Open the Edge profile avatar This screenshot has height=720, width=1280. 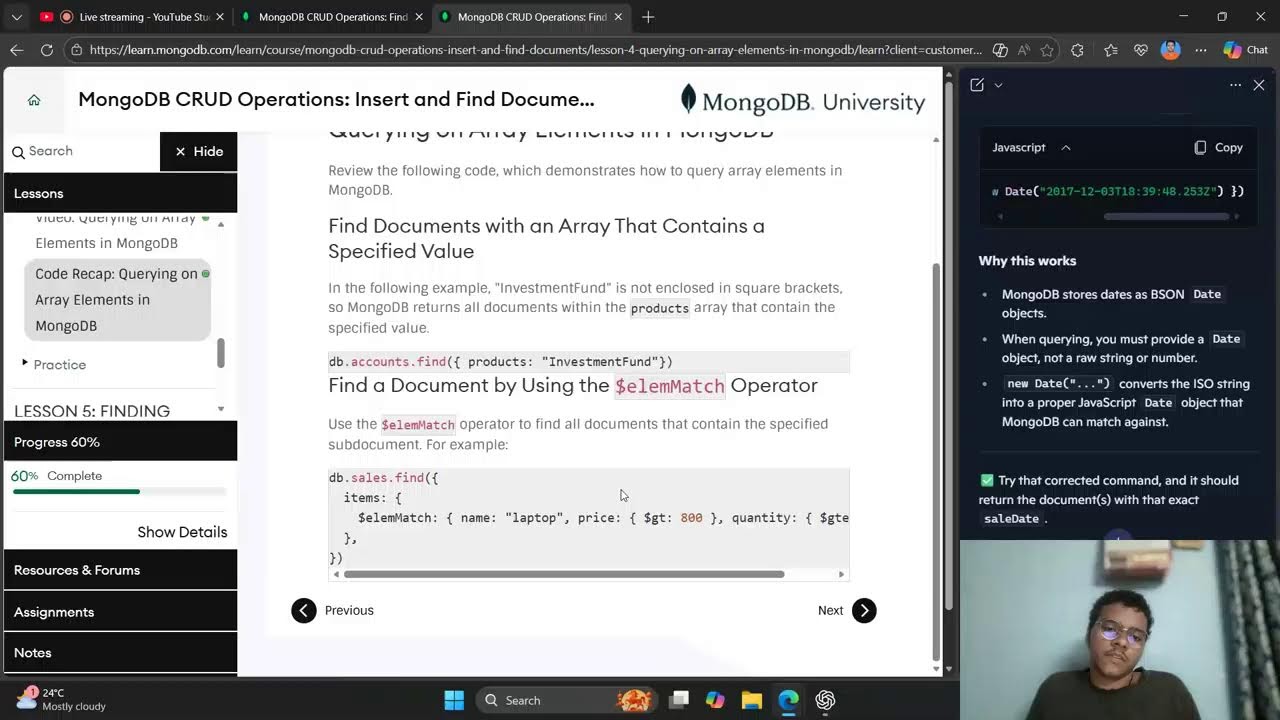point(1170,50)
